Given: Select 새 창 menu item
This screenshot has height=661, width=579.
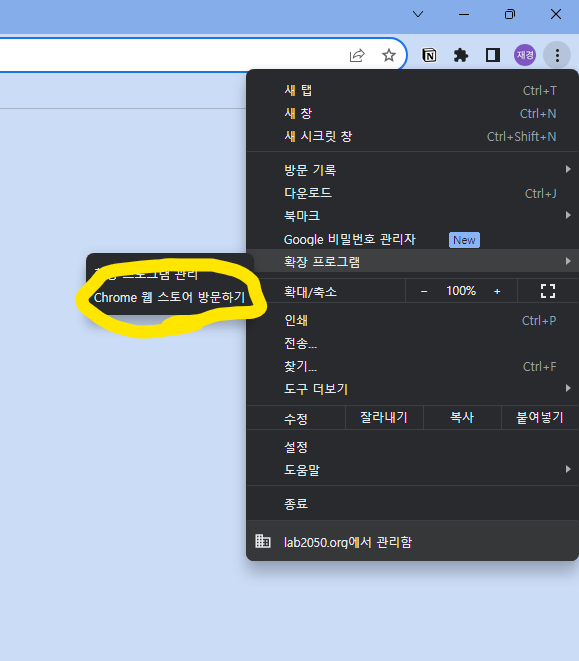Looking at the screenshot, I should [412, 113].
